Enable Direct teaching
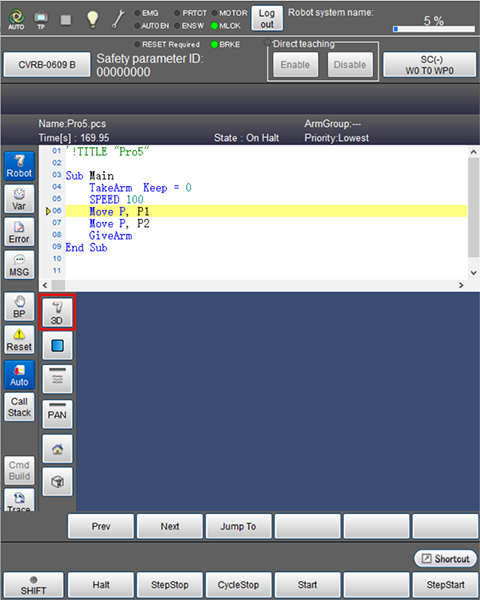This screenshot has width=480, height=600. tap(295, 65)
